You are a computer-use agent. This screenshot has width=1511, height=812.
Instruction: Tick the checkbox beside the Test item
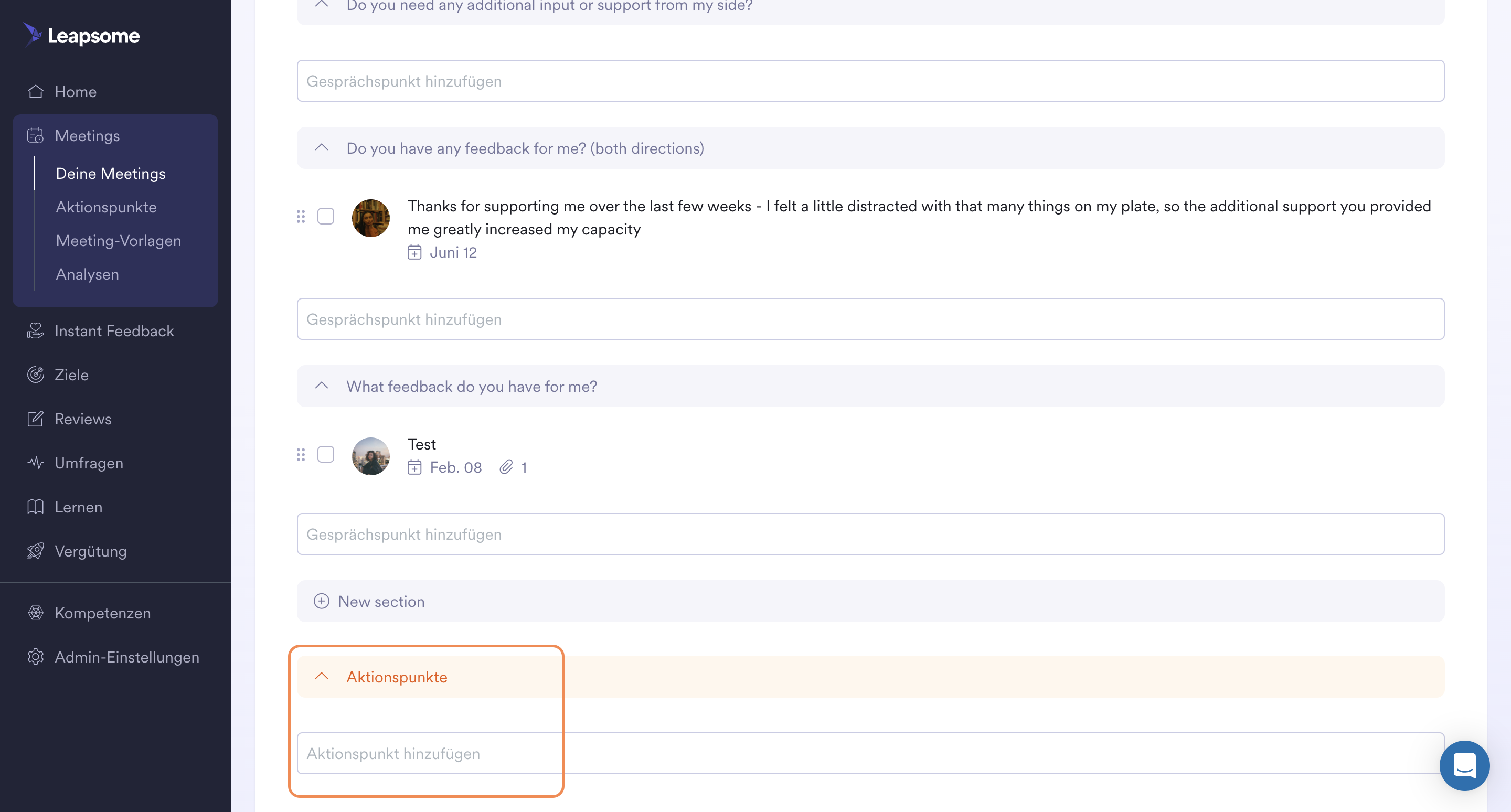pos(325,454)
